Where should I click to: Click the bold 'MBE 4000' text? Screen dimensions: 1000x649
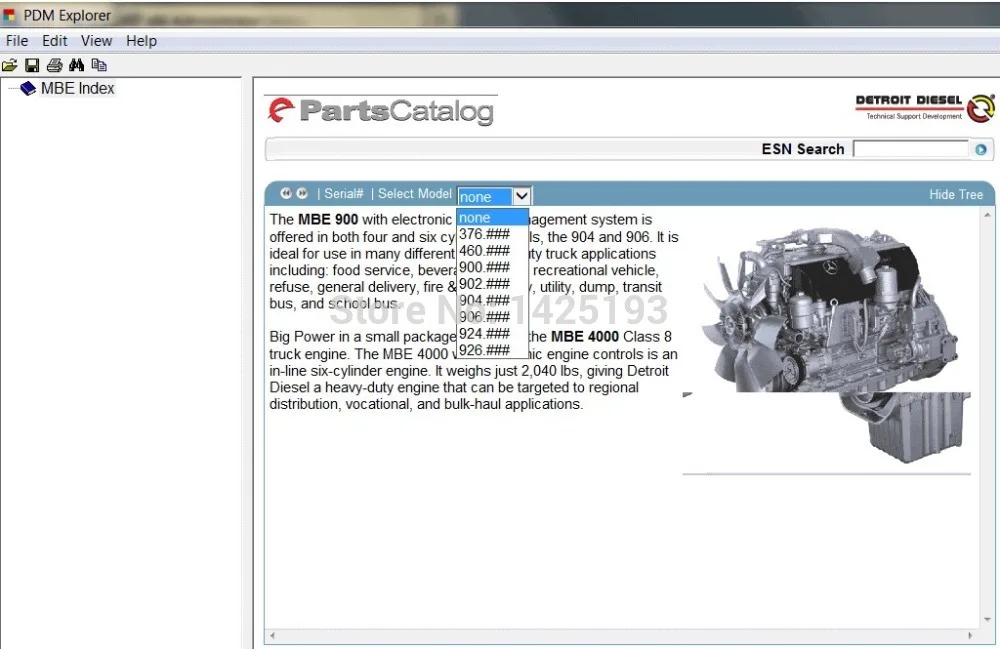pos(584,337)
